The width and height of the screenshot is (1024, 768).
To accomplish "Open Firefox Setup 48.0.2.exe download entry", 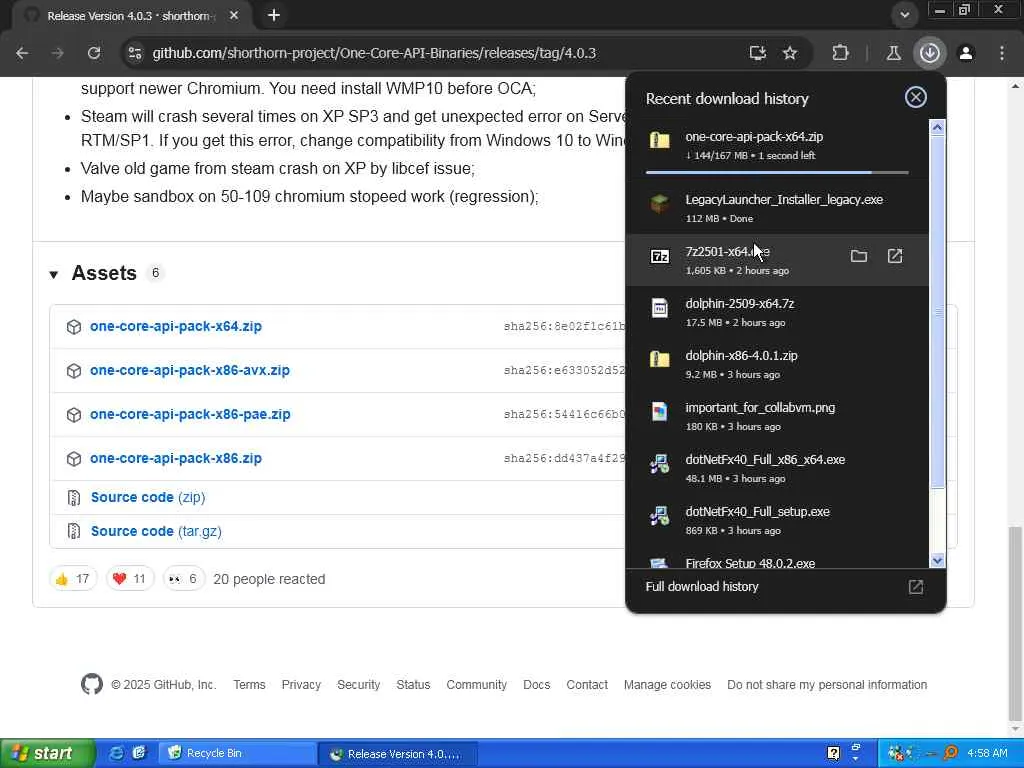I will [777, 560].
